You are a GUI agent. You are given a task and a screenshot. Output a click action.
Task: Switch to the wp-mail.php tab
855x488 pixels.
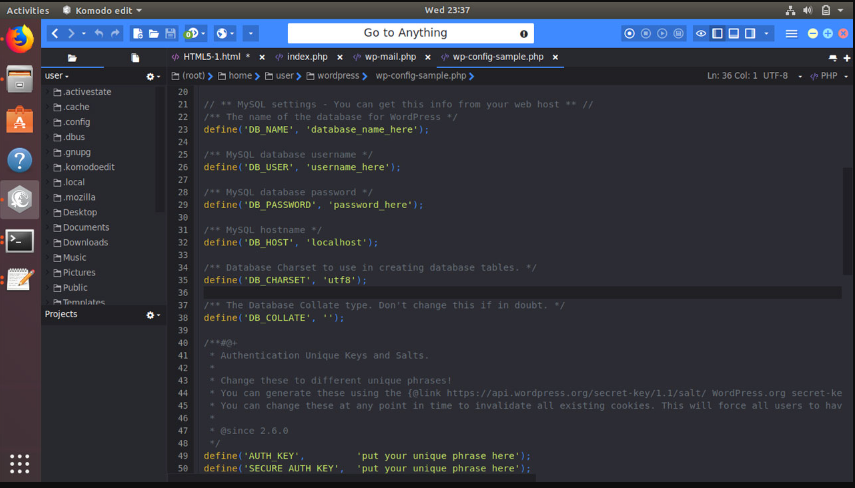point(390,57)
